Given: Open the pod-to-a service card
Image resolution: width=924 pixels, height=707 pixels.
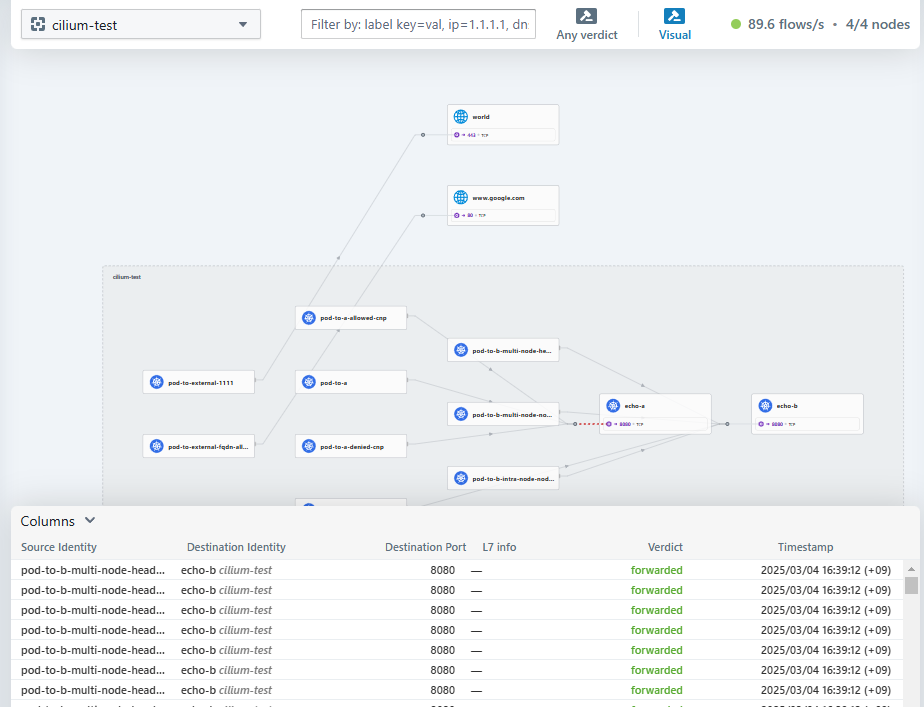Looking at the screenshot, I should (x=350, y=382).
